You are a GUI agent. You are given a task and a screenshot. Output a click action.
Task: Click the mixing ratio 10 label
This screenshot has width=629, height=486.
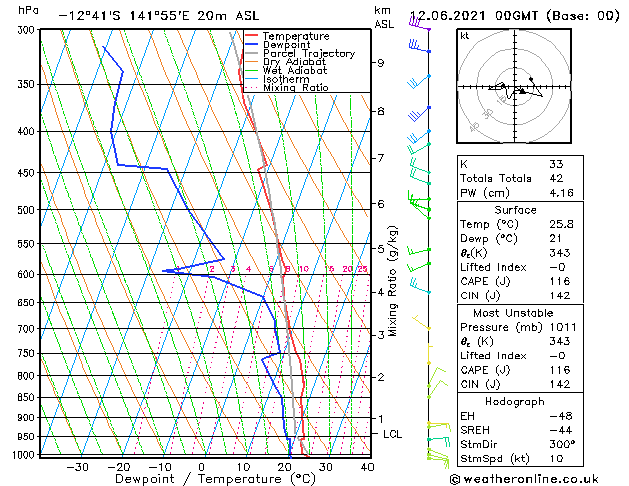point(304,269)
